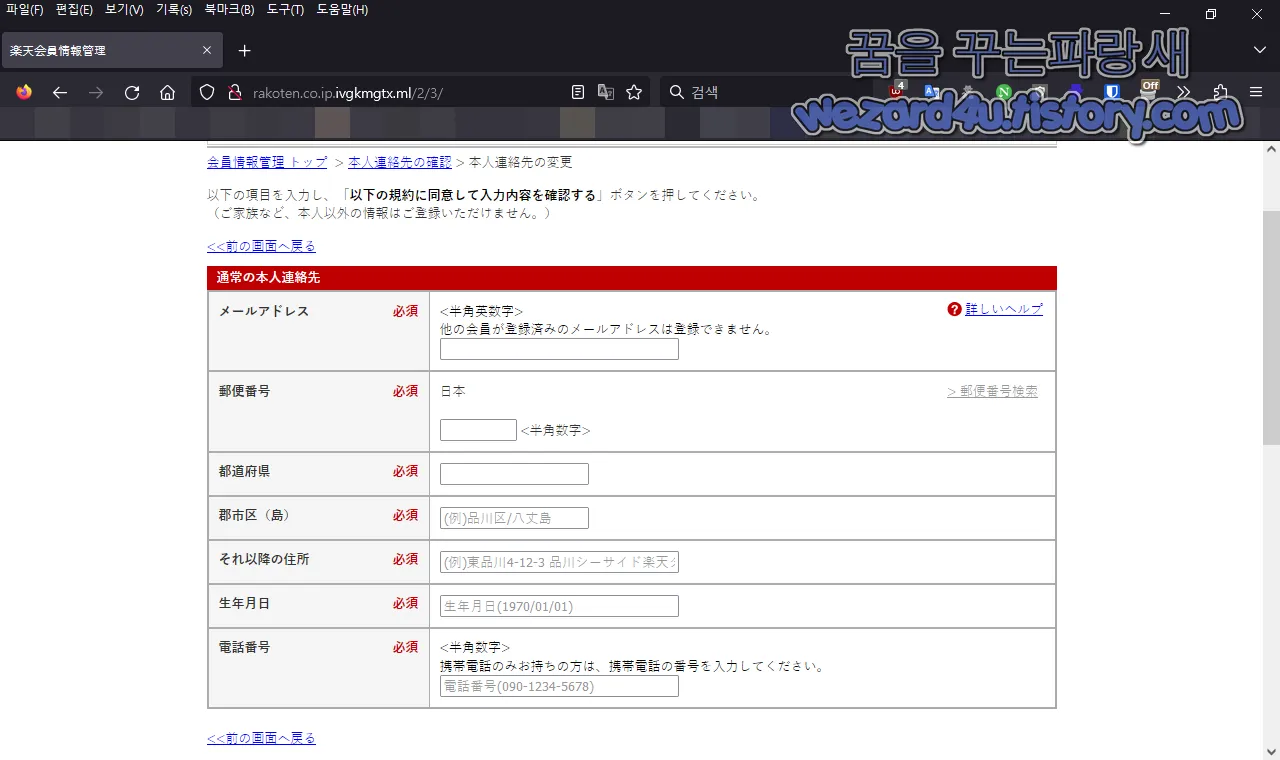Open the 詳しいヘルプ link
Viewport: 1280px width, 760px height.
pos(1004,309)
